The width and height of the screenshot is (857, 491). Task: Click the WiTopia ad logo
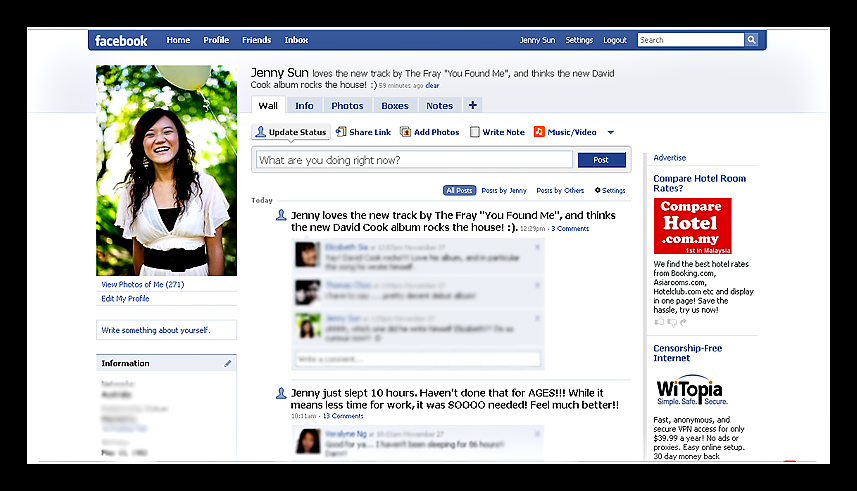coord(690,390)
